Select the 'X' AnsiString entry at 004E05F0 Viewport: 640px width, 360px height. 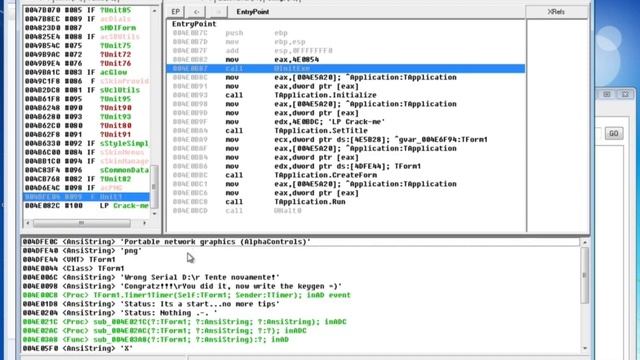point(300,349)
